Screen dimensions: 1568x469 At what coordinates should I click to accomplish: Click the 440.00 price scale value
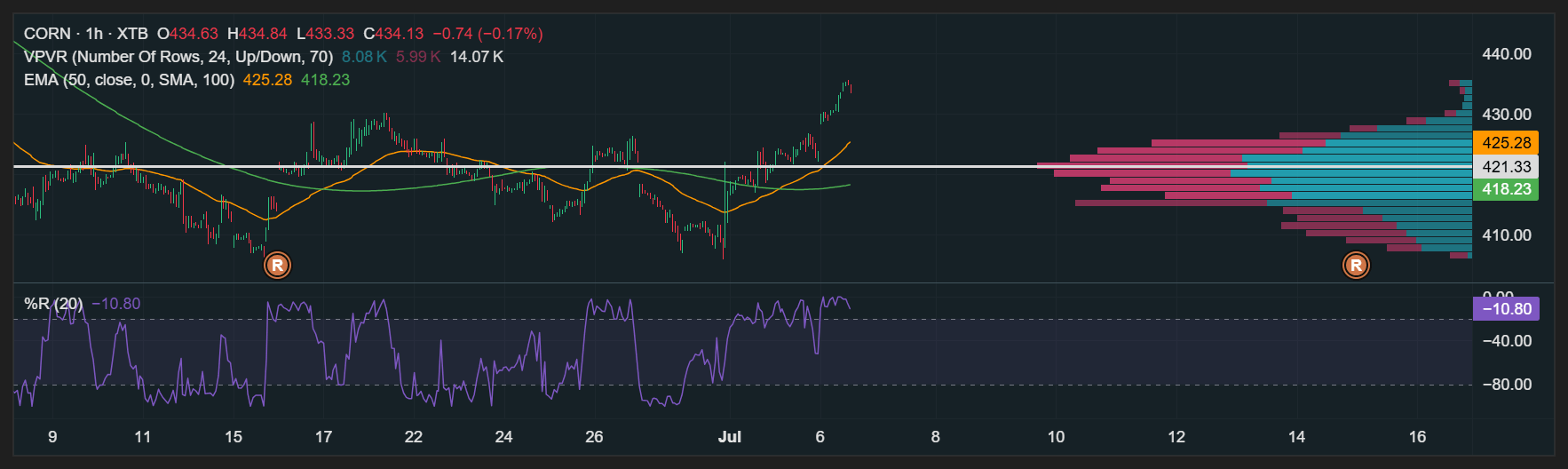point(1507,54)
